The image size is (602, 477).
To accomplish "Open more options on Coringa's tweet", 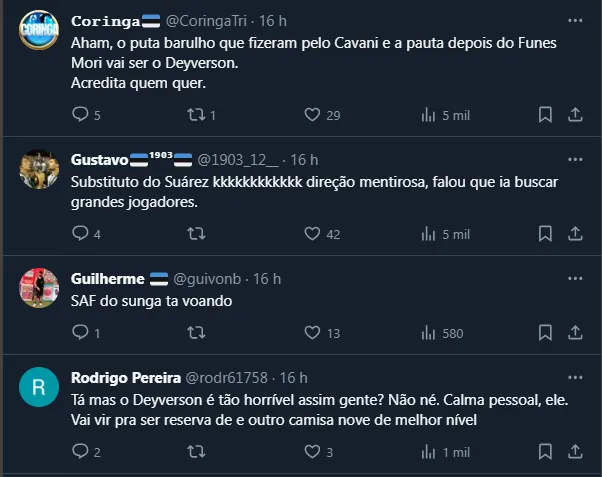I will [577, 20].
